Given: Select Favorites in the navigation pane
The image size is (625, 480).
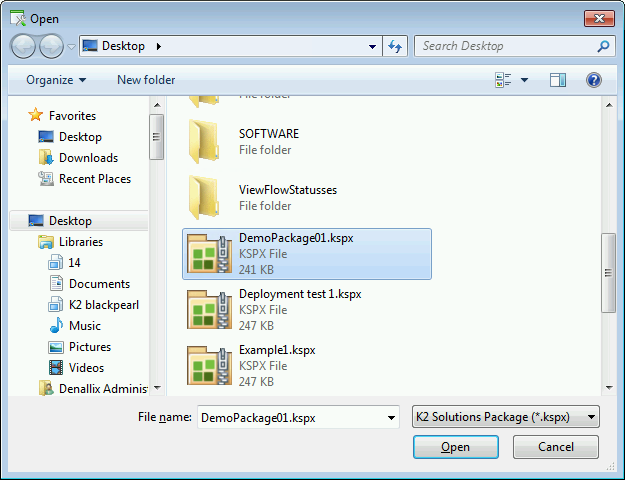Looking at the screenshot, I should tap(73, 116).
